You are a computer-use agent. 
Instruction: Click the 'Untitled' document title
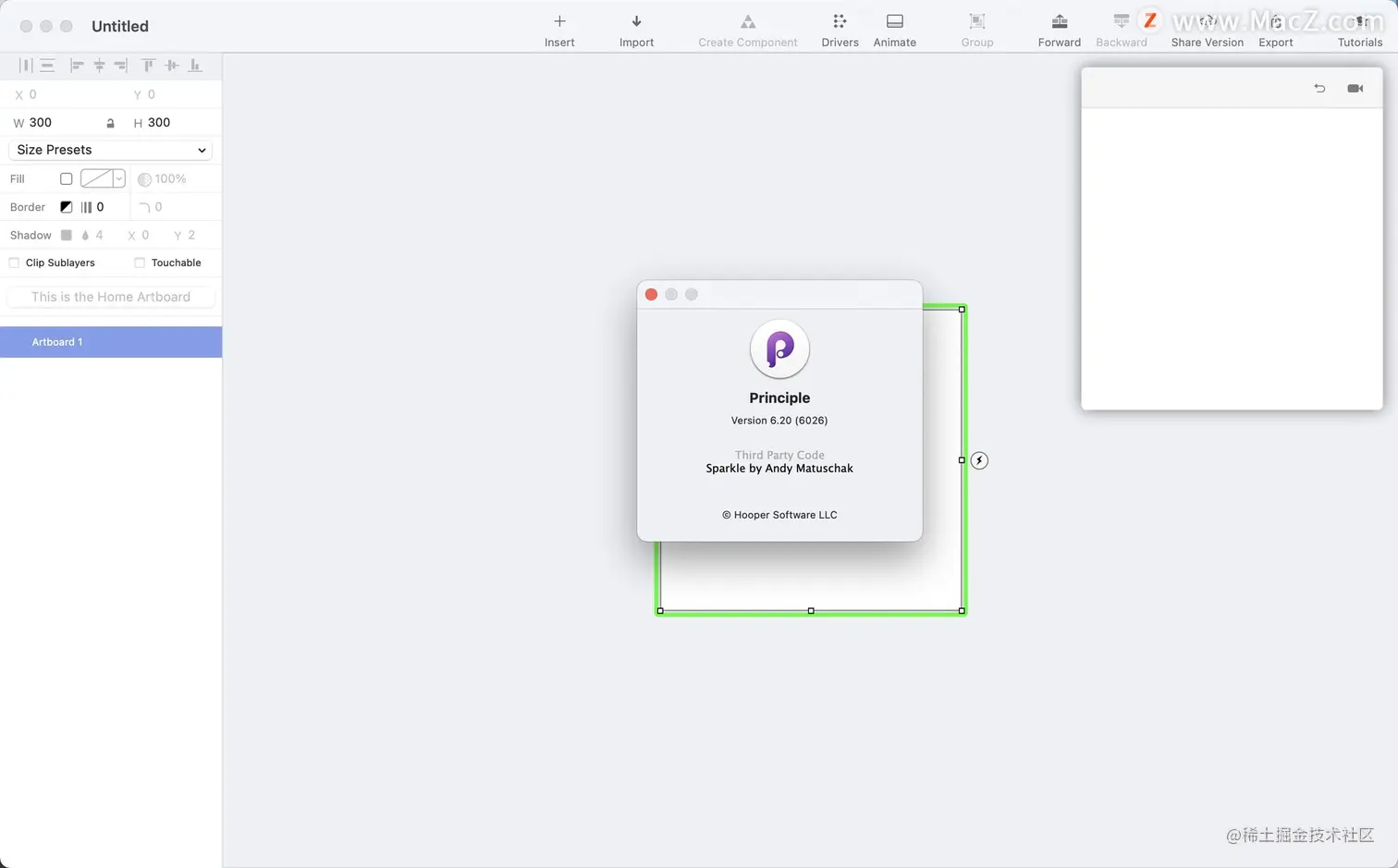[120, 26]
